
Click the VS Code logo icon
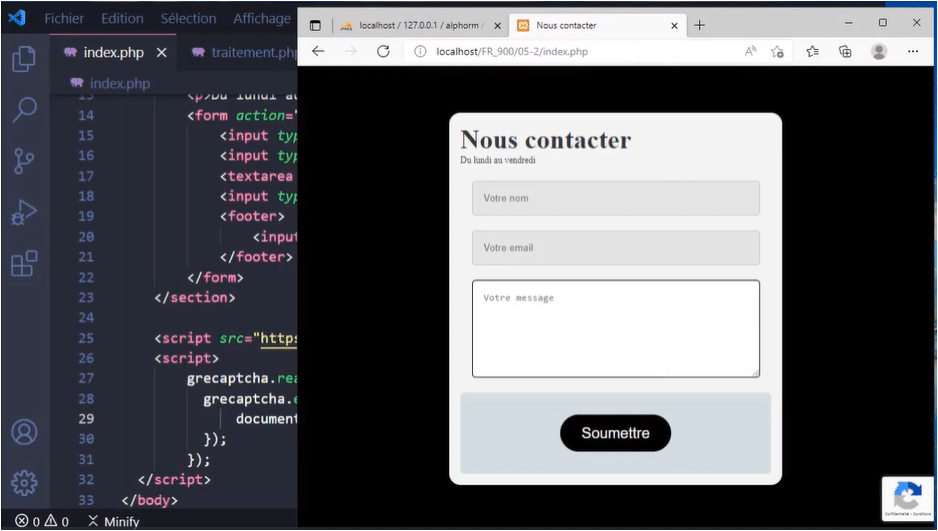coord(17,18)
